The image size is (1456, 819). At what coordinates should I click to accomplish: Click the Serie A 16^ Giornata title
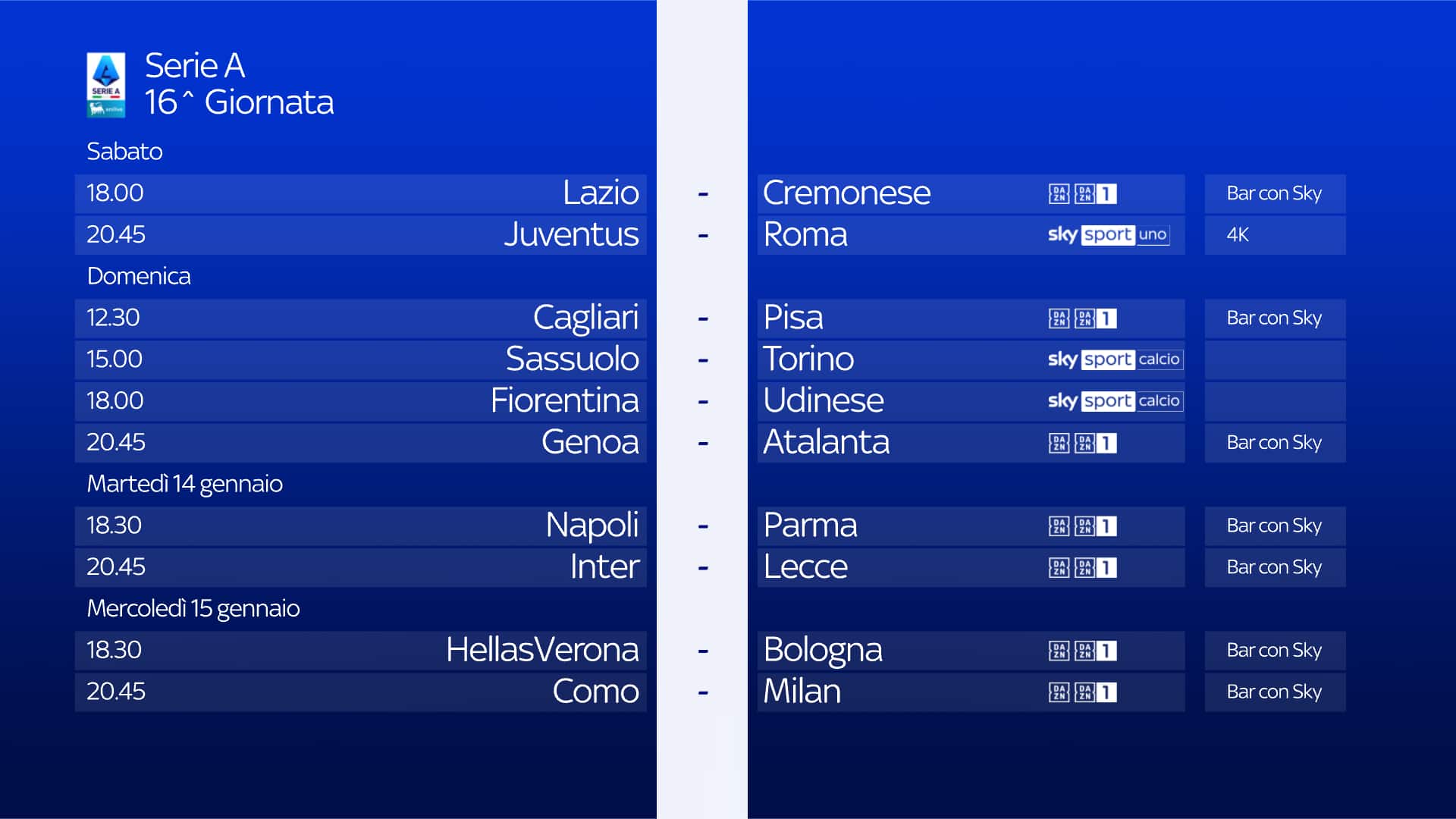pos(239,84)
